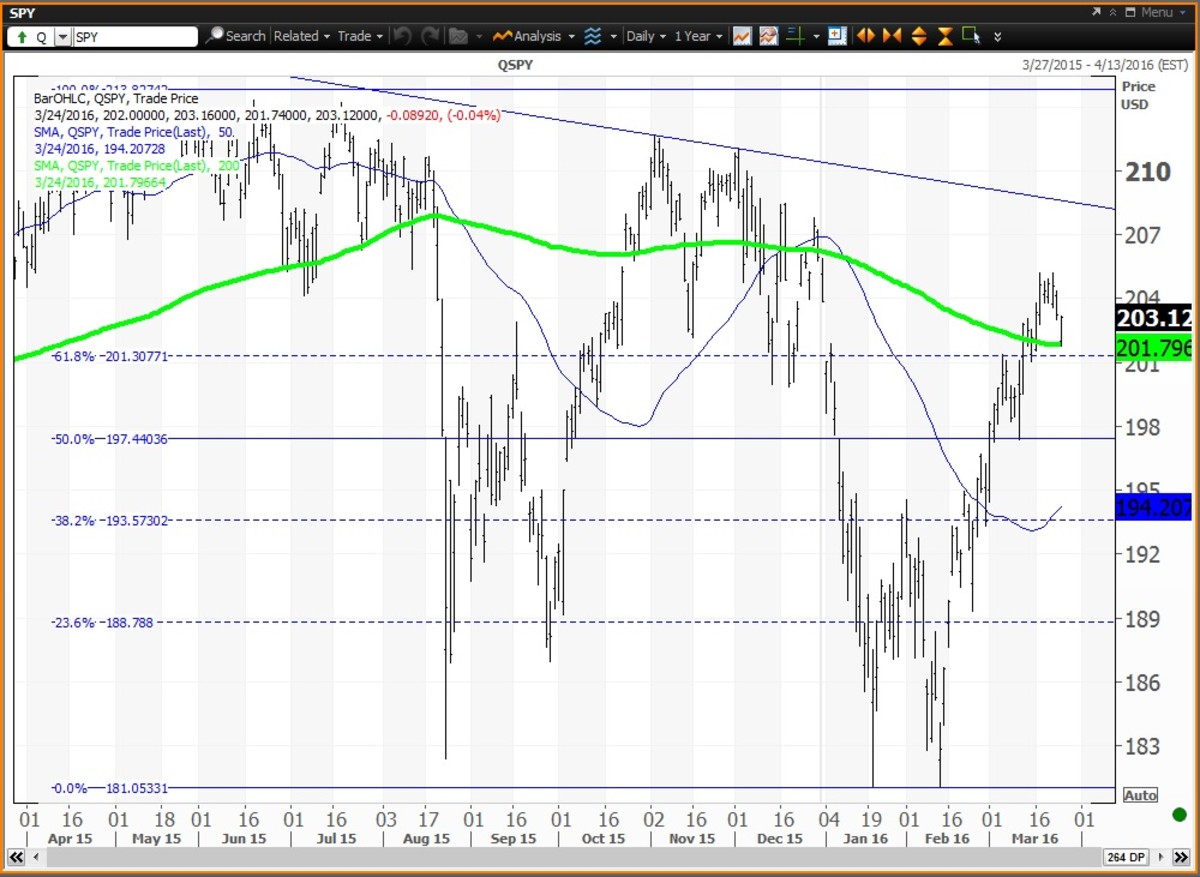
Task: Click the orange horizontal expand arrows icon
Action: coord(866,36)
